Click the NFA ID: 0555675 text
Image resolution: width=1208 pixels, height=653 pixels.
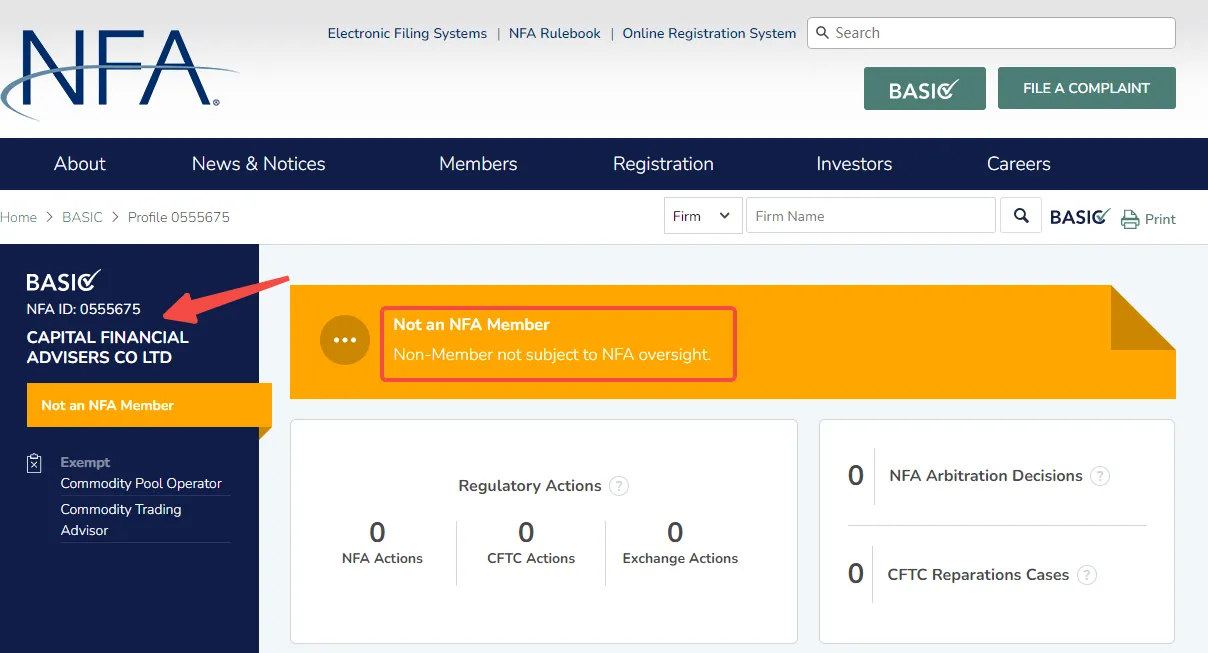tap(84, 309)
